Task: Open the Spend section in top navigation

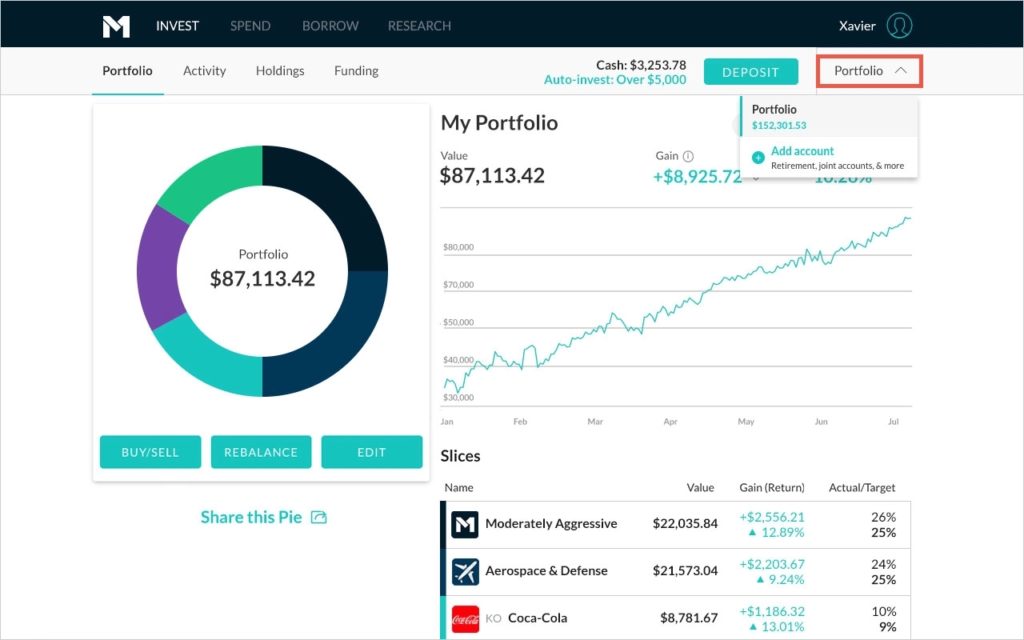Action: tap(250, 26)
